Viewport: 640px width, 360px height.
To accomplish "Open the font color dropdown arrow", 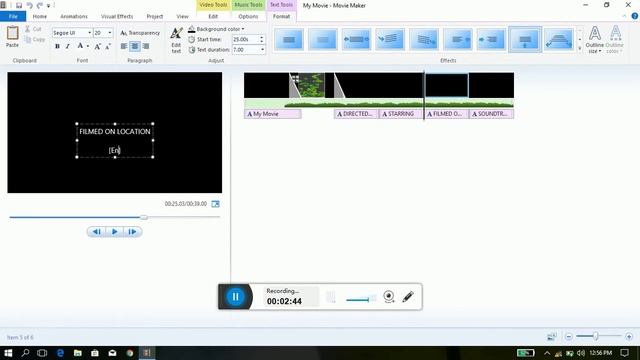I will click(88, 46).
